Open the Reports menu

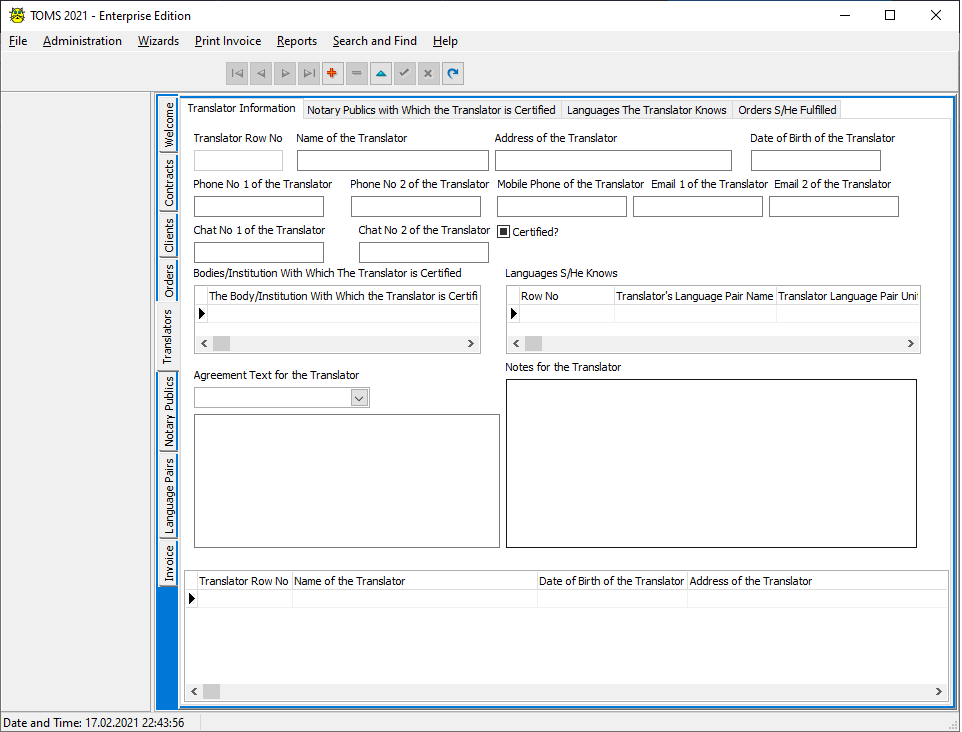[x=296, y=41]
